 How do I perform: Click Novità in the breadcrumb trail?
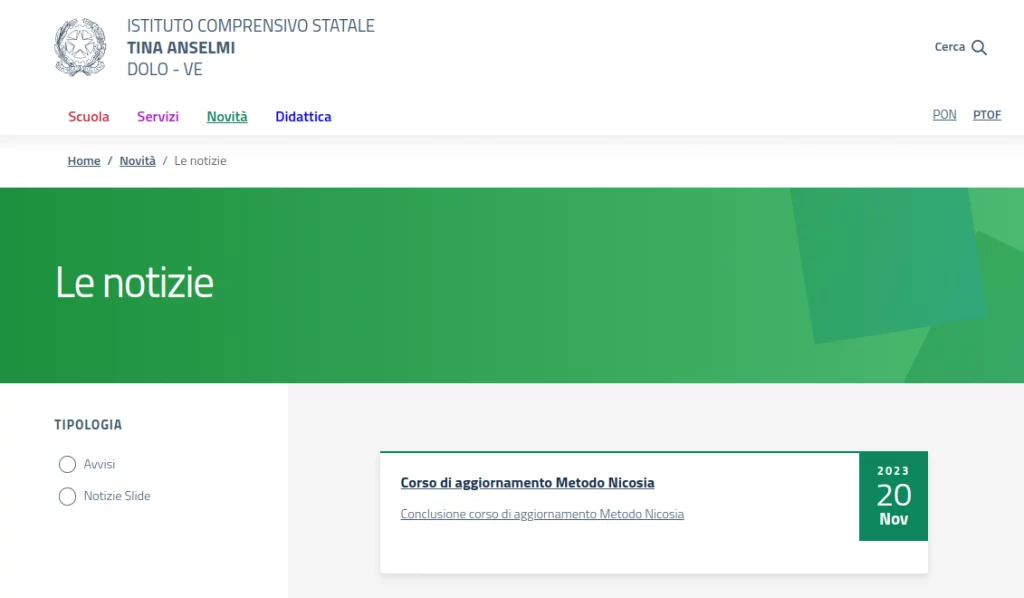(x=137, y=161)
